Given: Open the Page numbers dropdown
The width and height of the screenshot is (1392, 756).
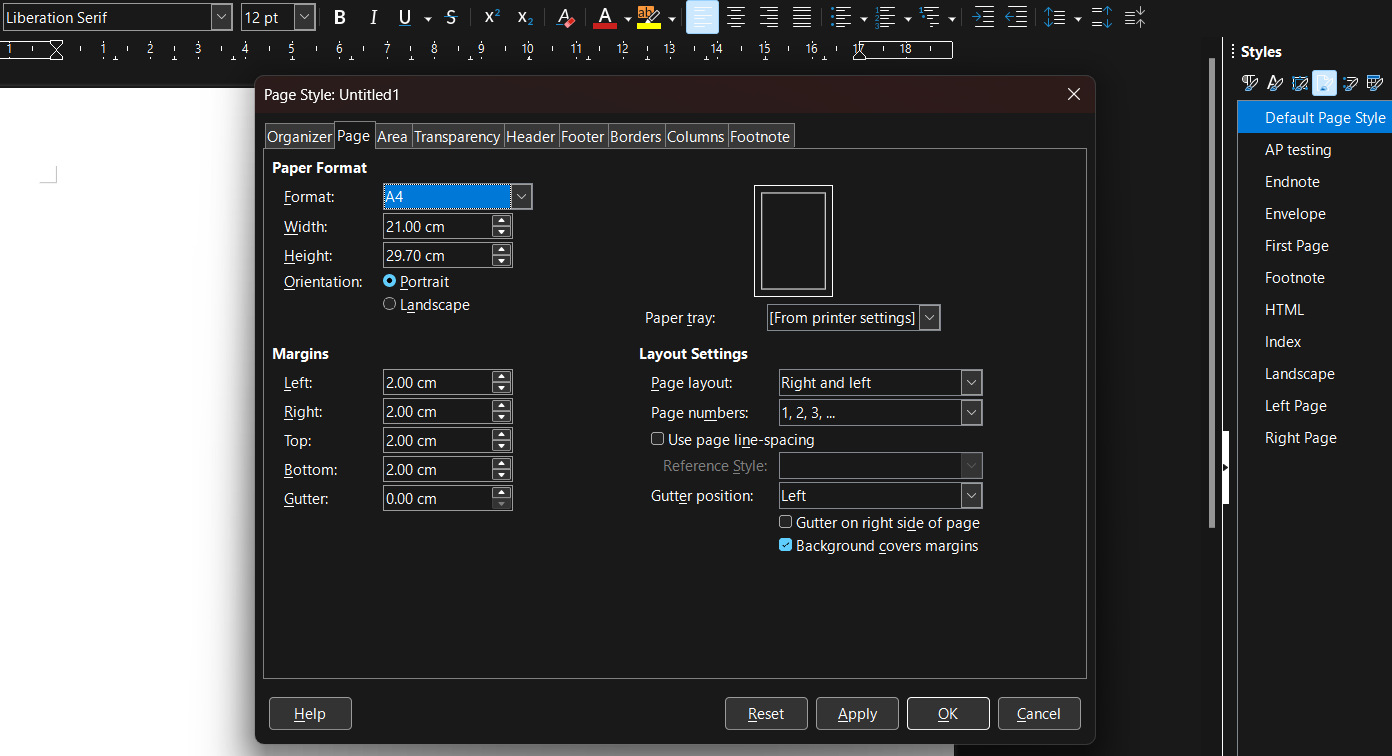Looking at the screenshot, I should coord(970,412).
